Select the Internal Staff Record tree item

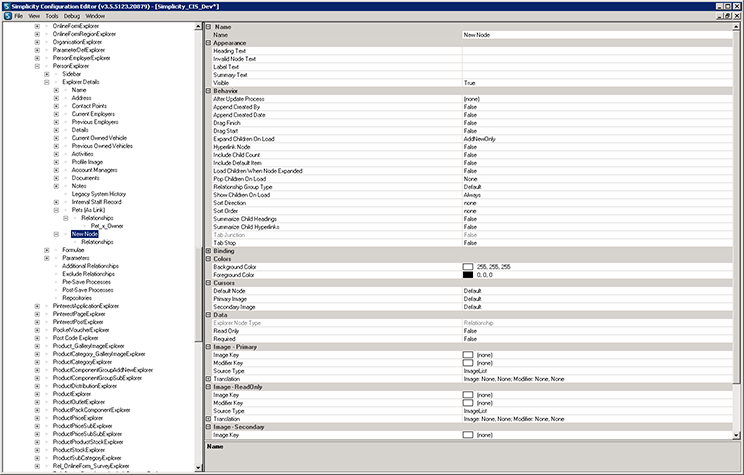pos(96,202)
